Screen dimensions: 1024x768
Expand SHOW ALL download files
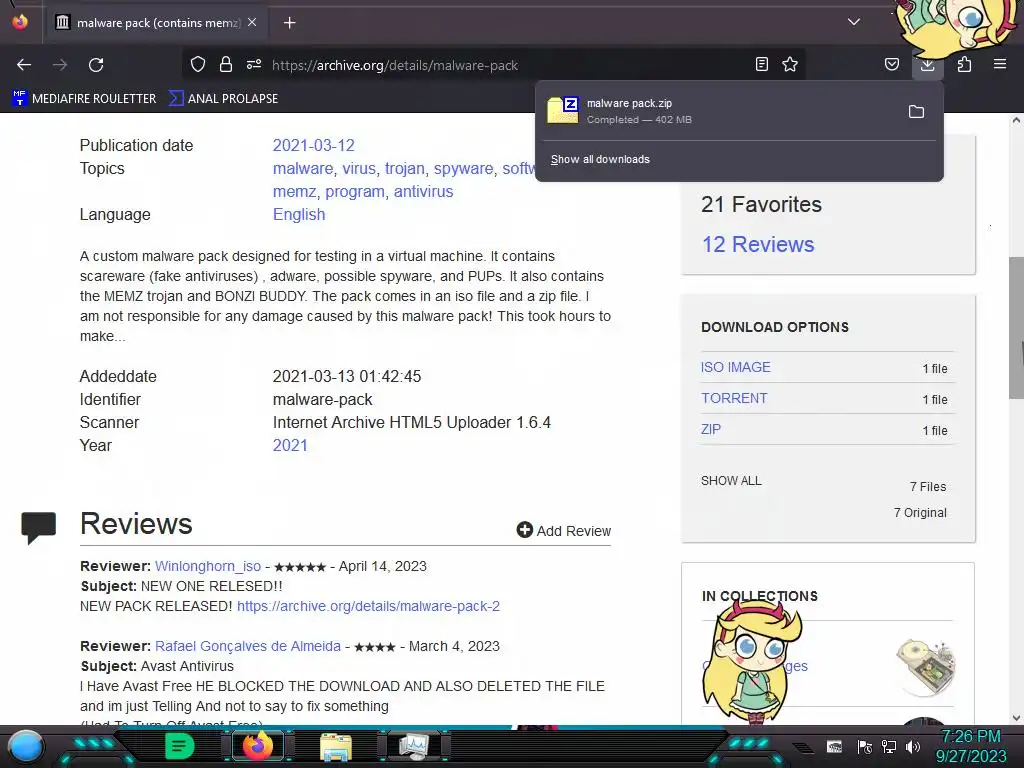(x=731, y=481)
